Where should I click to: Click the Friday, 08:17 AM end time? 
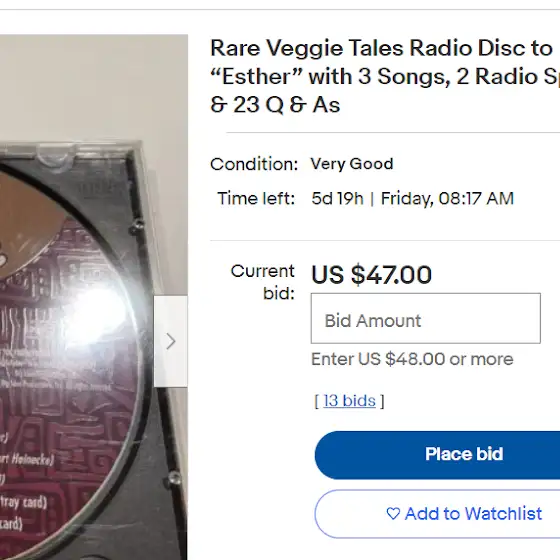(x=448, y=199)
